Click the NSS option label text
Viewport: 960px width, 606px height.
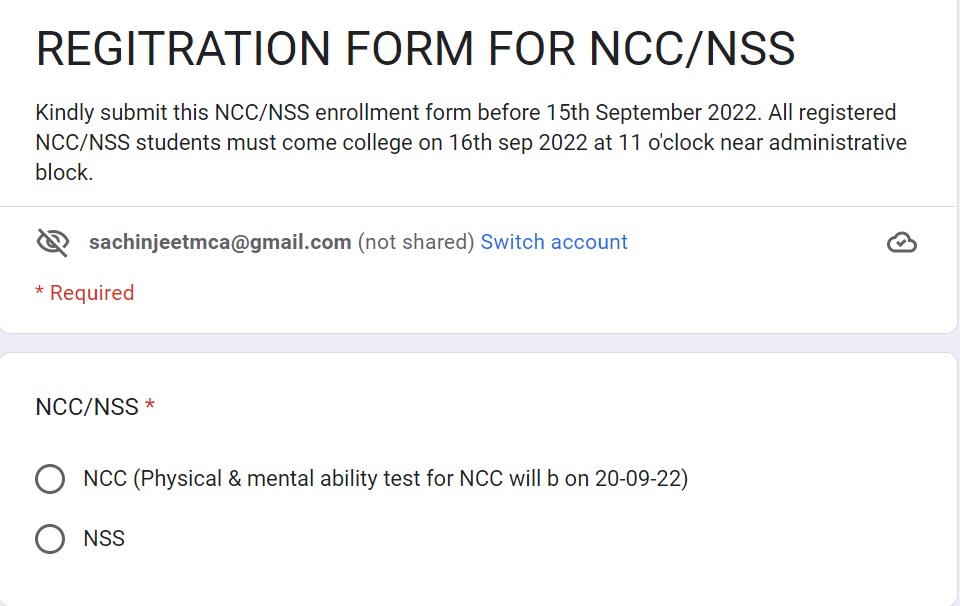pos(104,539)
